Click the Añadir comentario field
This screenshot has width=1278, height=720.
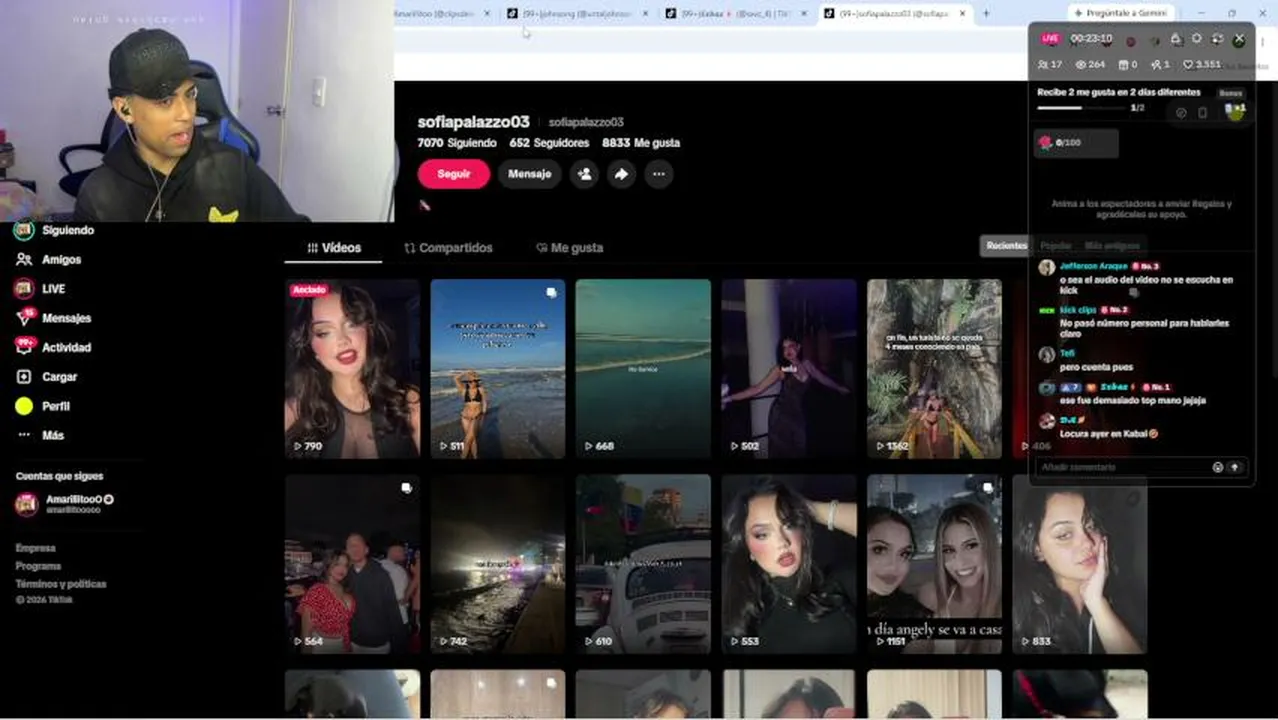click(x=1122, y=467)
